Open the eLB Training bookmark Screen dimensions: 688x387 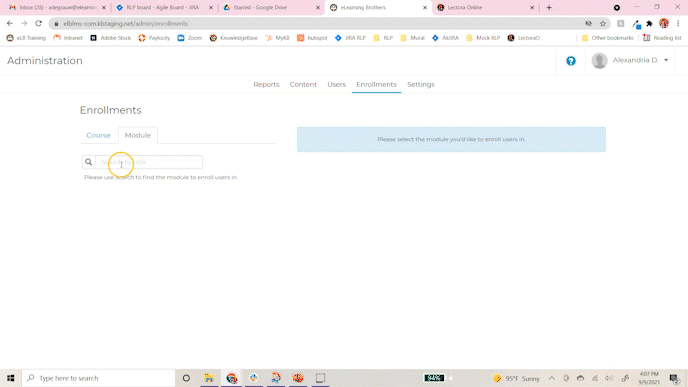click(26, 38)
